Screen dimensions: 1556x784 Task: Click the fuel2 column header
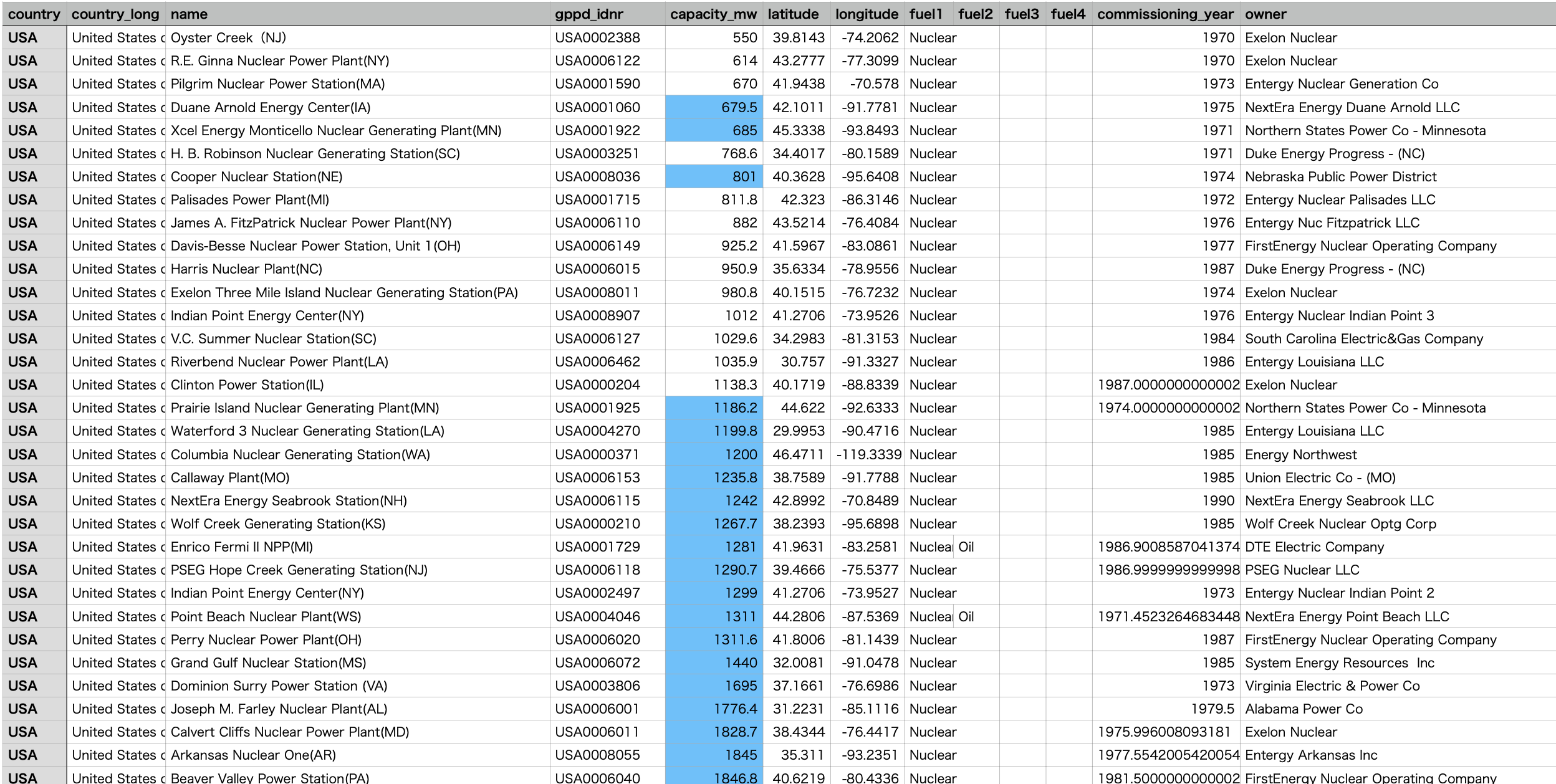975,14
